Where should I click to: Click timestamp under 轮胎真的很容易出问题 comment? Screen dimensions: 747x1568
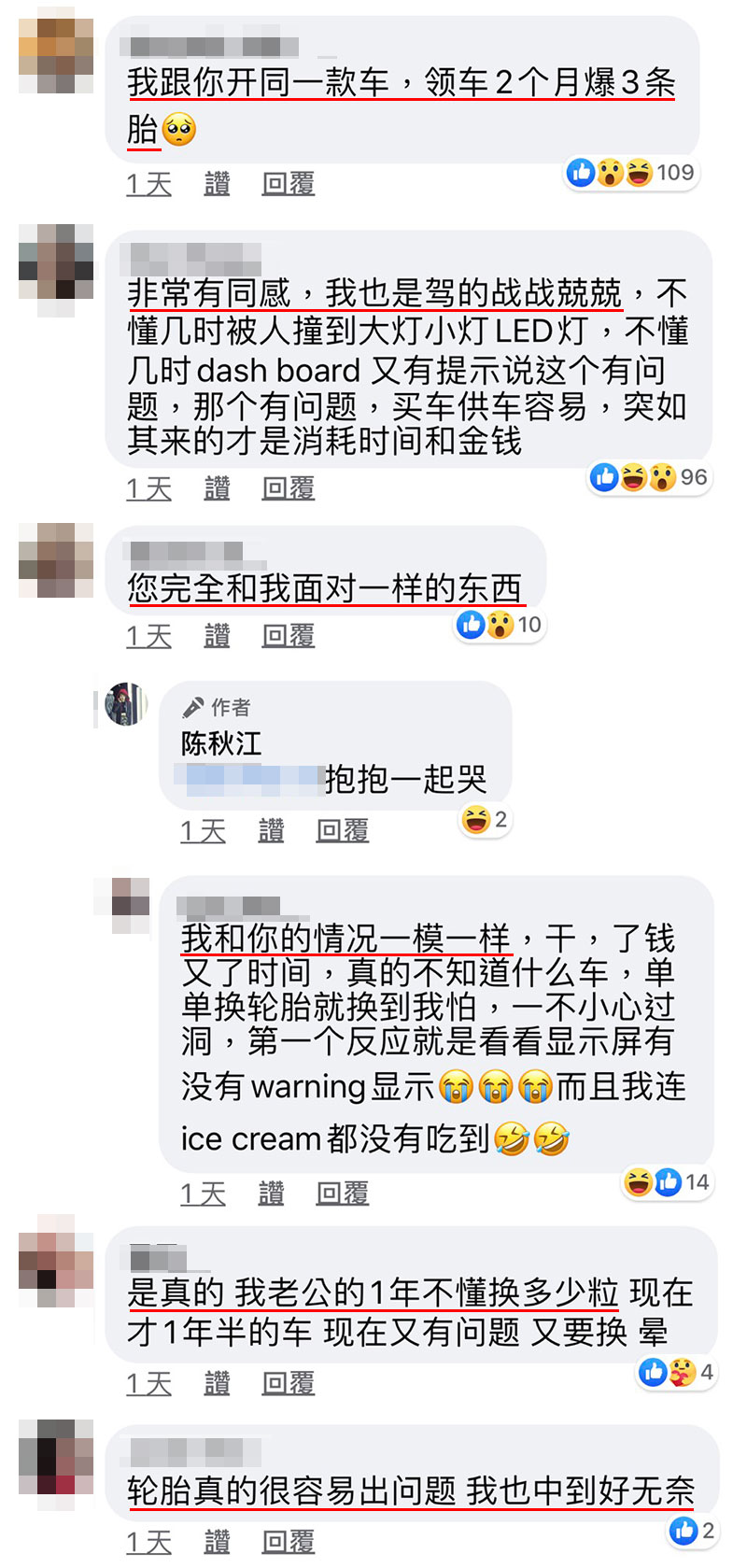(149, 1542)
